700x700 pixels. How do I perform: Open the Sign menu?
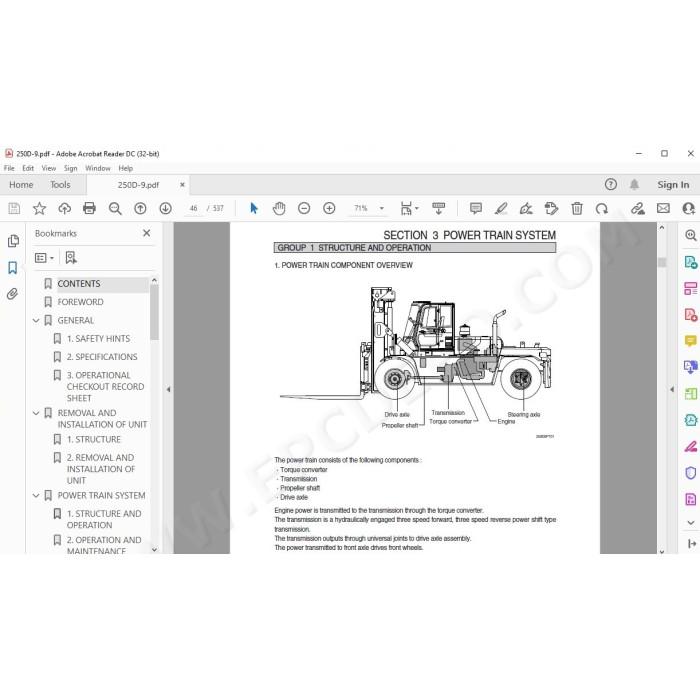coord(71,168)
